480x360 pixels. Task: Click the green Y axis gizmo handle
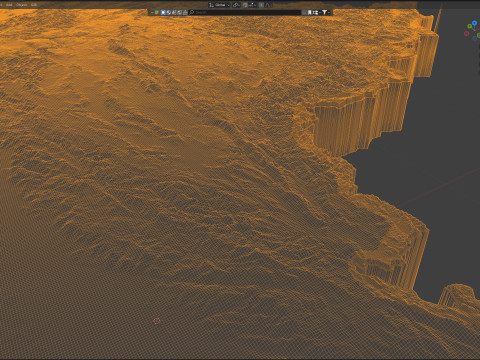[470, 26]
